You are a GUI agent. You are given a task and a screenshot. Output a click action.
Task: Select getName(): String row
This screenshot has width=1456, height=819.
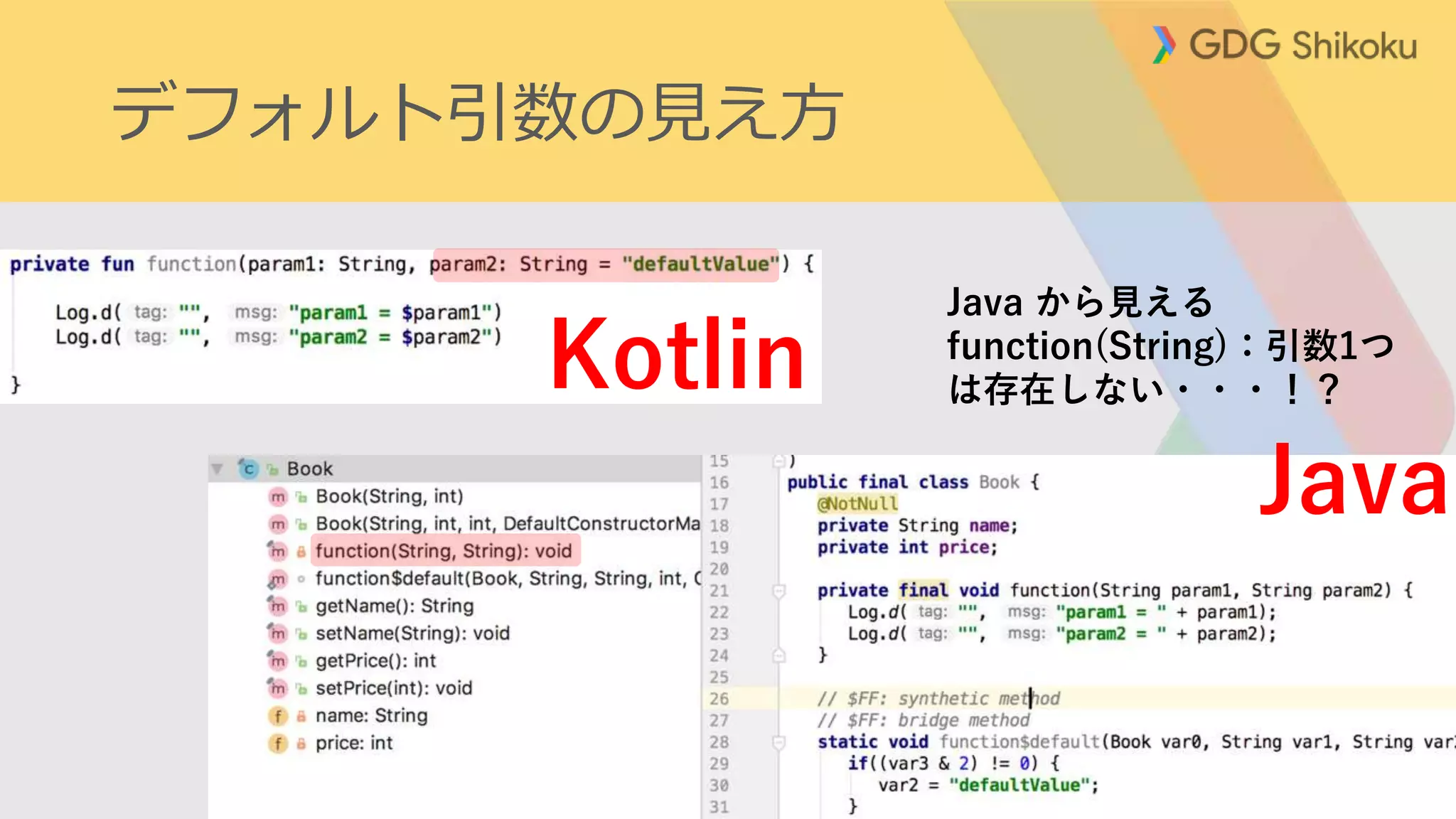tap(454, 606)
